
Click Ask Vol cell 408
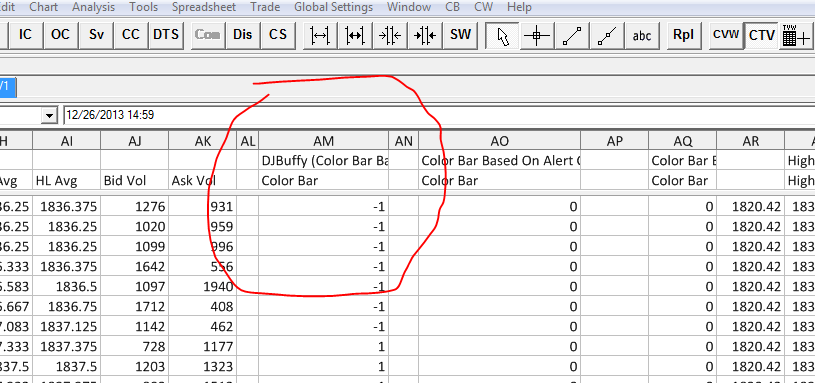[x=203, y=307]
